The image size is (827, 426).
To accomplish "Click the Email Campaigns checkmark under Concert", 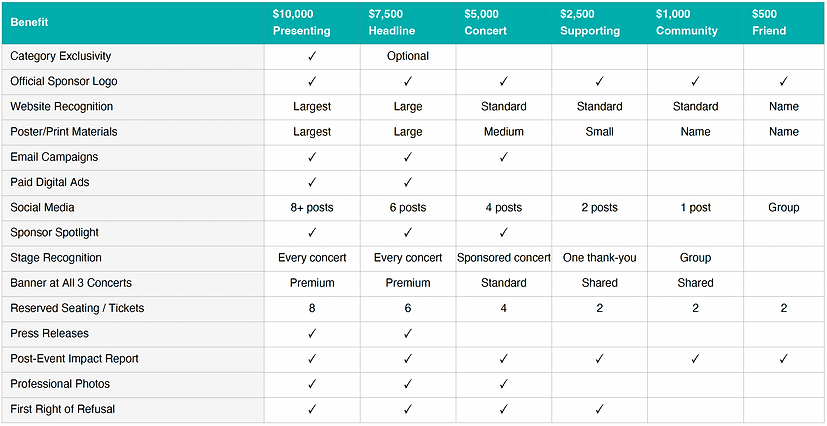I will (x=503, y=157).
